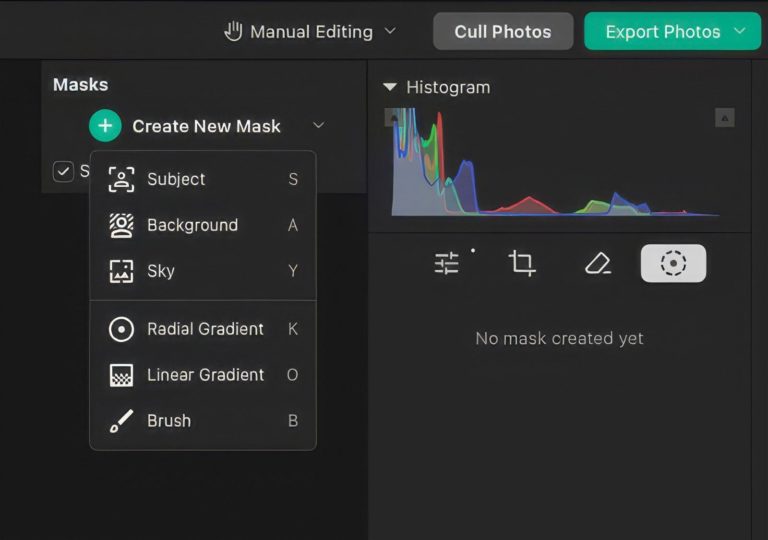Click the Radial Gradient circle icon
The width and height of the screenshot is (768, 540).
[x=121, y=329]
